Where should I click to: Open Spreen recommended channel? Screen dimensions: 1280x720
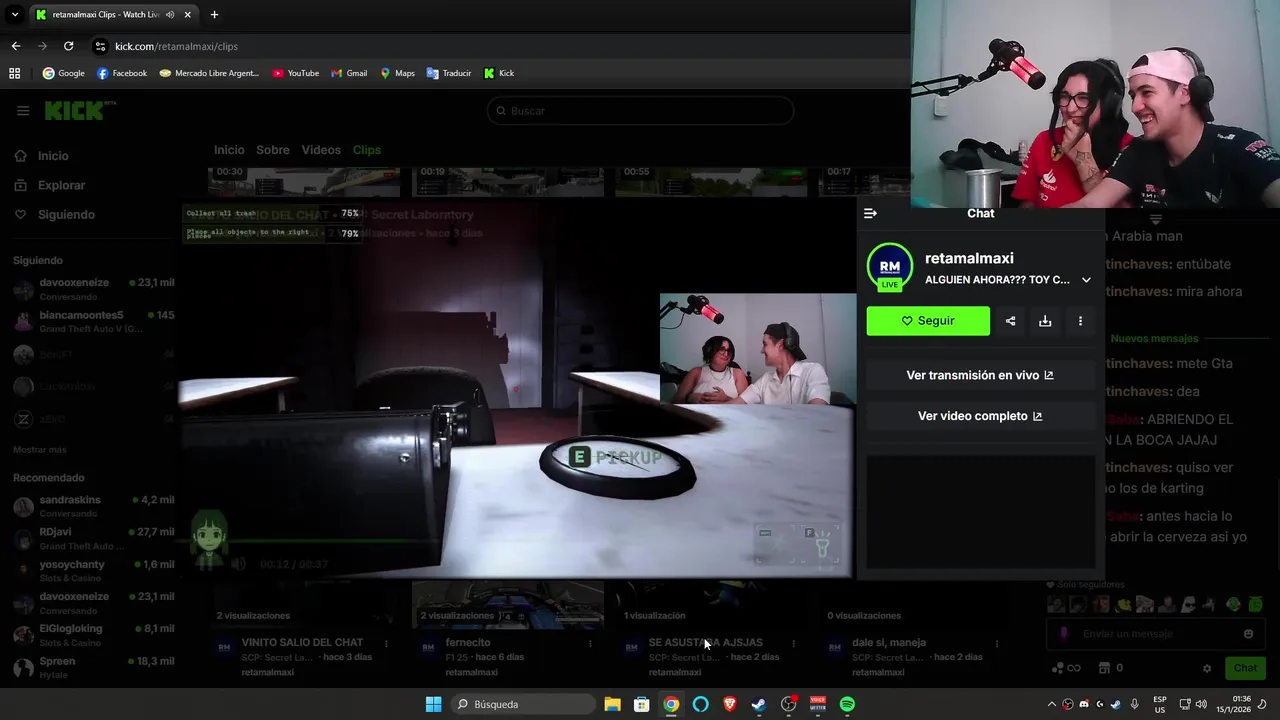(93, 668)
